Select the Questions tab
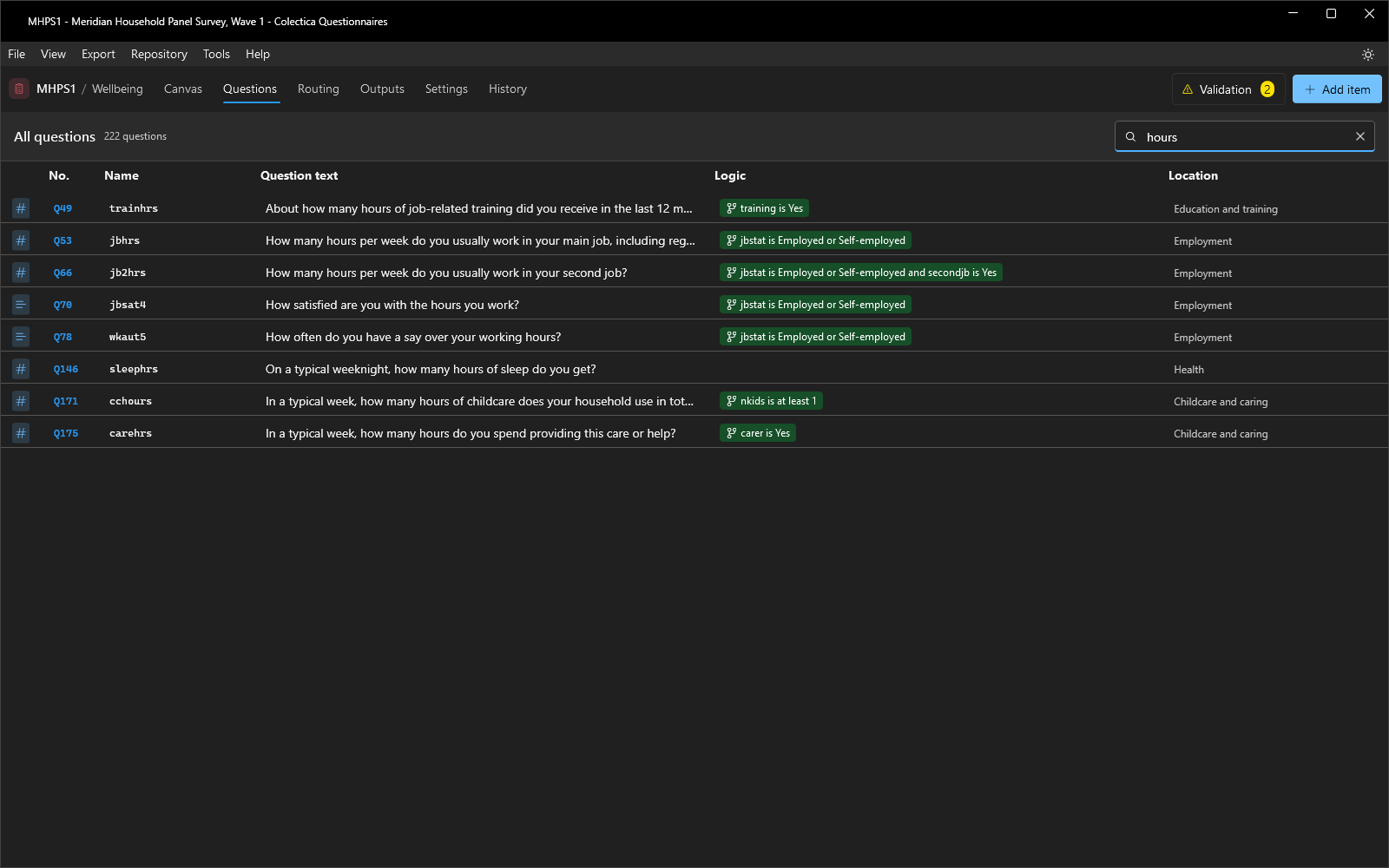Viewport: 1389px width, 868px height. (250, 89)
